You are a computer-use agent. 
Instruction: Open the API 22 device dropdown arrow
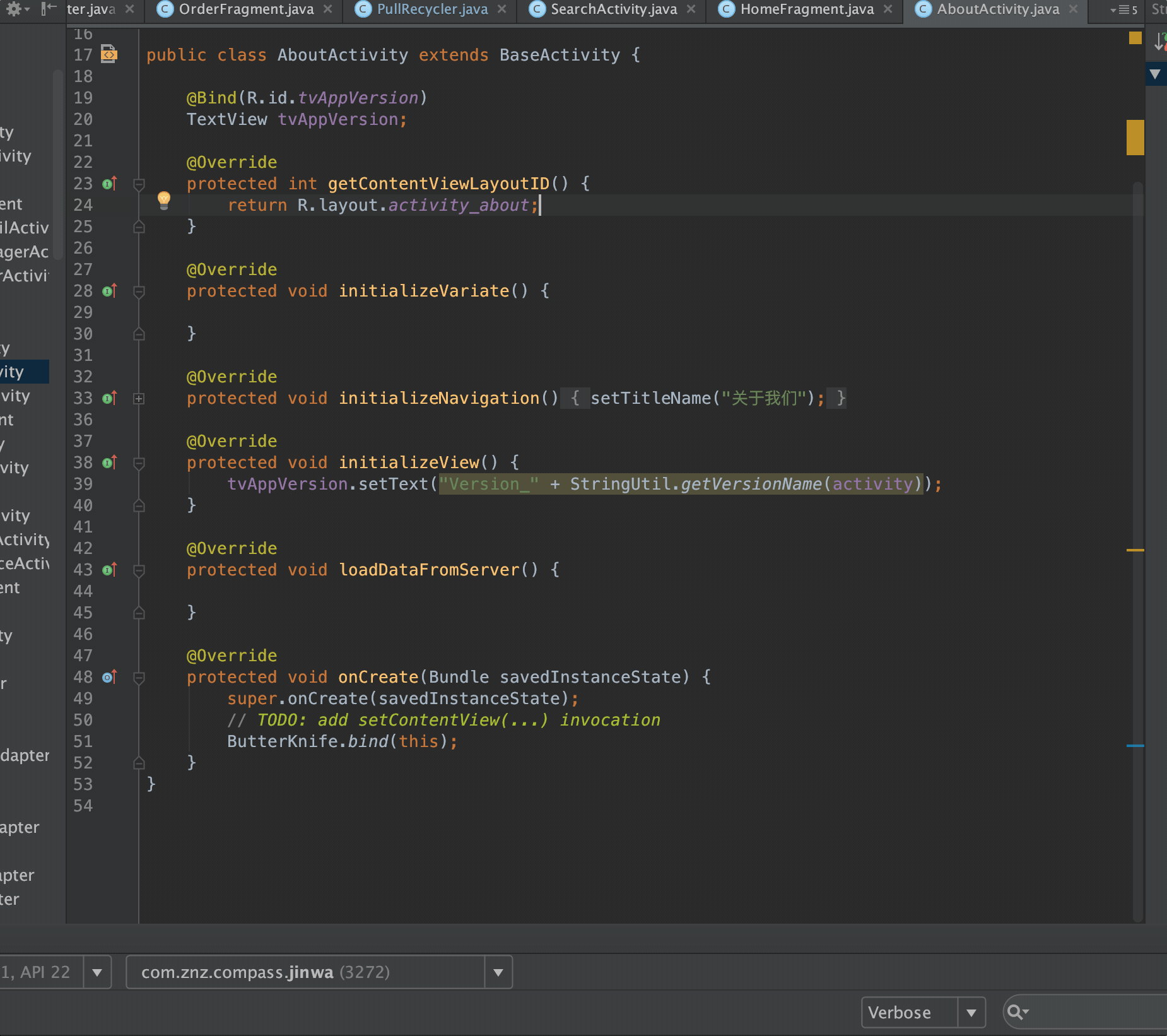click(x=97, y=972)
